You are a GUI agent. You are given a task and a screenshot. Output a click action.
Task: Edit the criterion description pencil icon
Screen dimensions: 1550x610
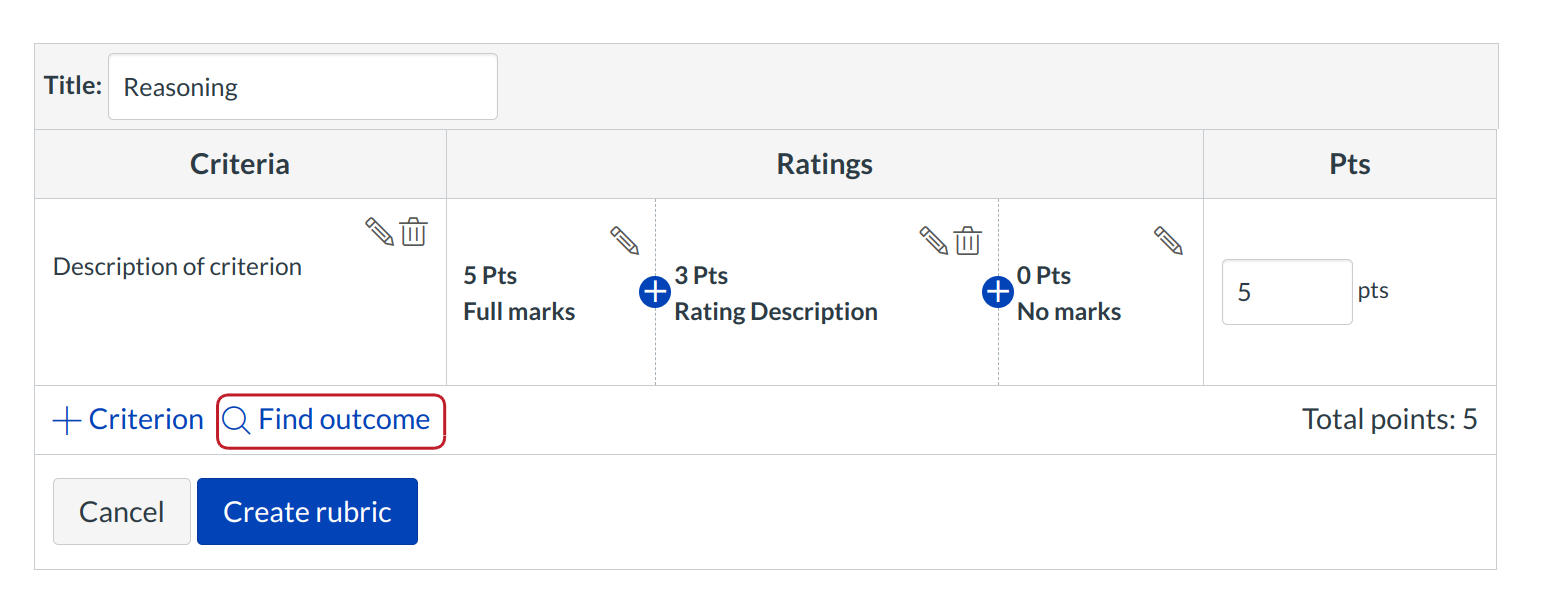[x=379, y=232]
